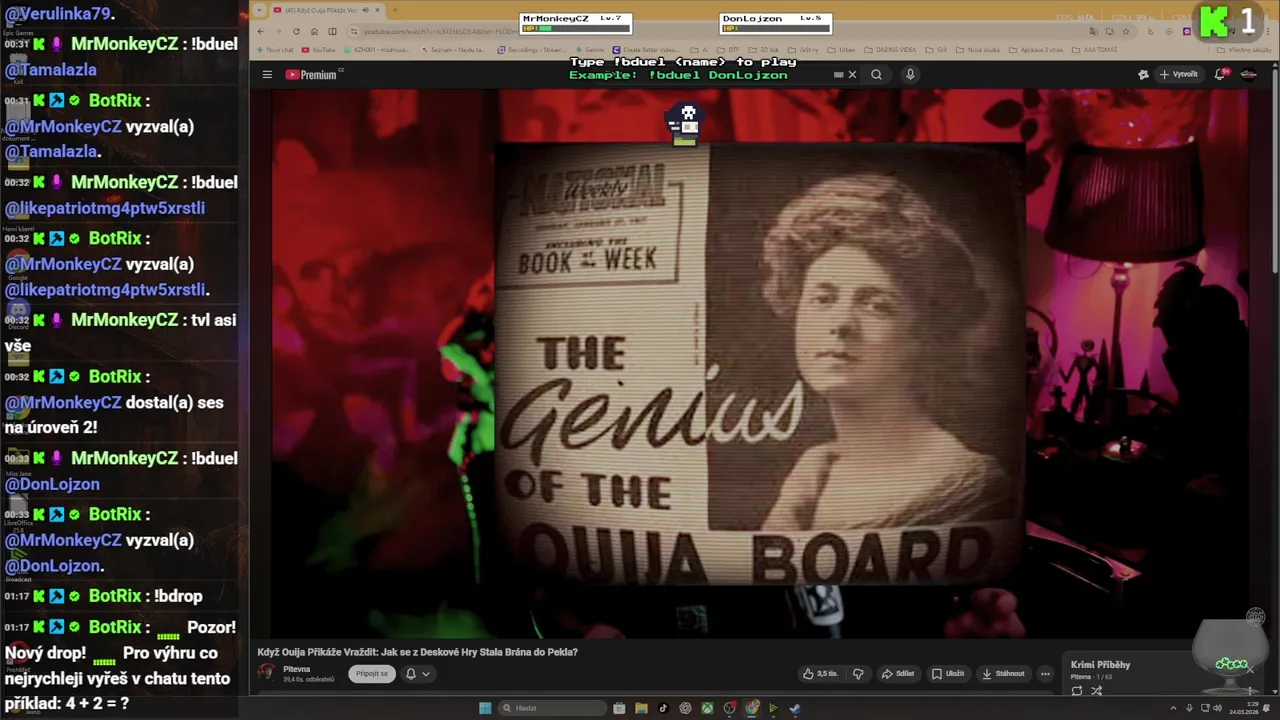Switch to Chrome icon in taskbar
The height and width of the screenshot is (720, 1280).
click(752, 708)
